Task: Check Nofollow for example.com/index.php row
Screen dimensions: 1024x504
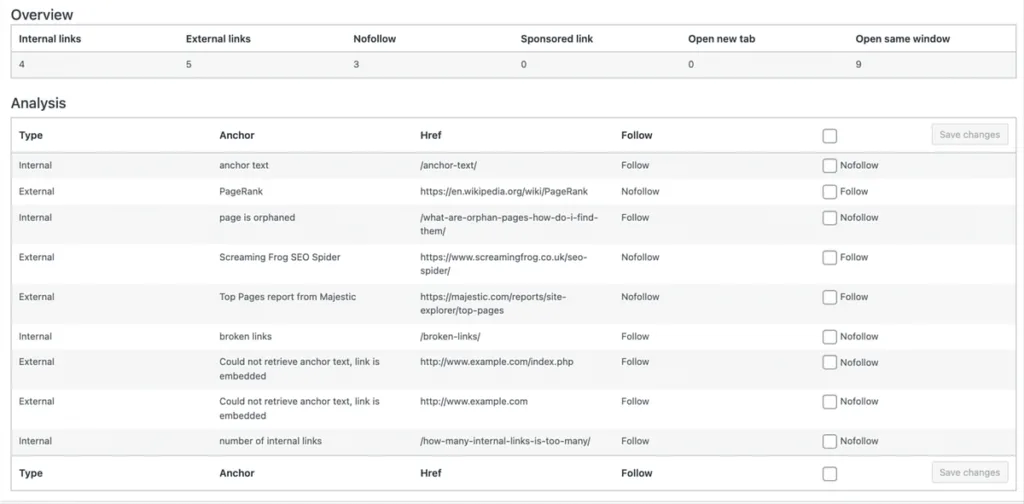Action: pyautogui.click(x=829, y=362)
